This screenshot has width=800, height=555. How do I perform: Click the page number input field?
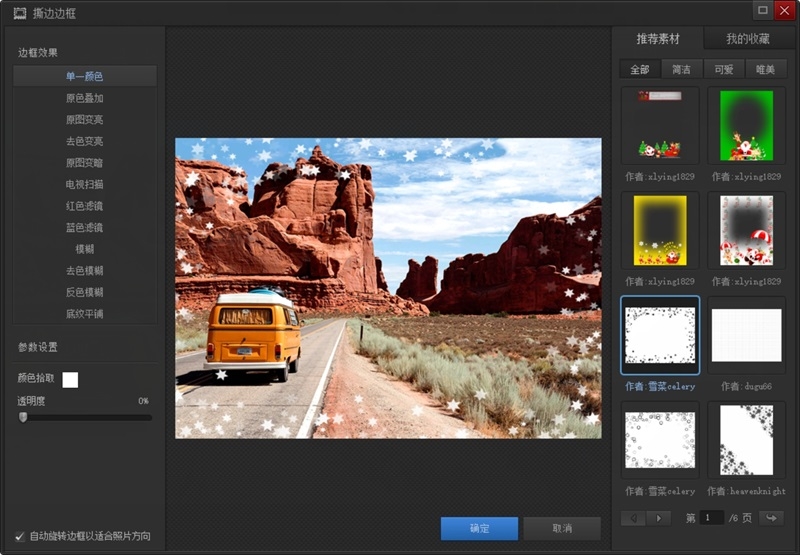tap(712, 518)
